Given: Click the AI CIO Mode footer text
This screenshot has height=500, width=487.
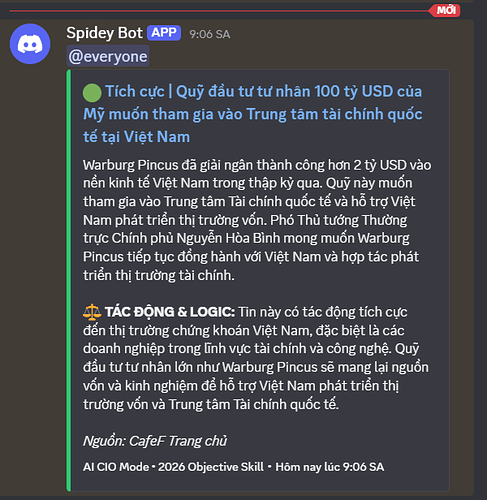Looking at the screenshot, I should (116, 467).
